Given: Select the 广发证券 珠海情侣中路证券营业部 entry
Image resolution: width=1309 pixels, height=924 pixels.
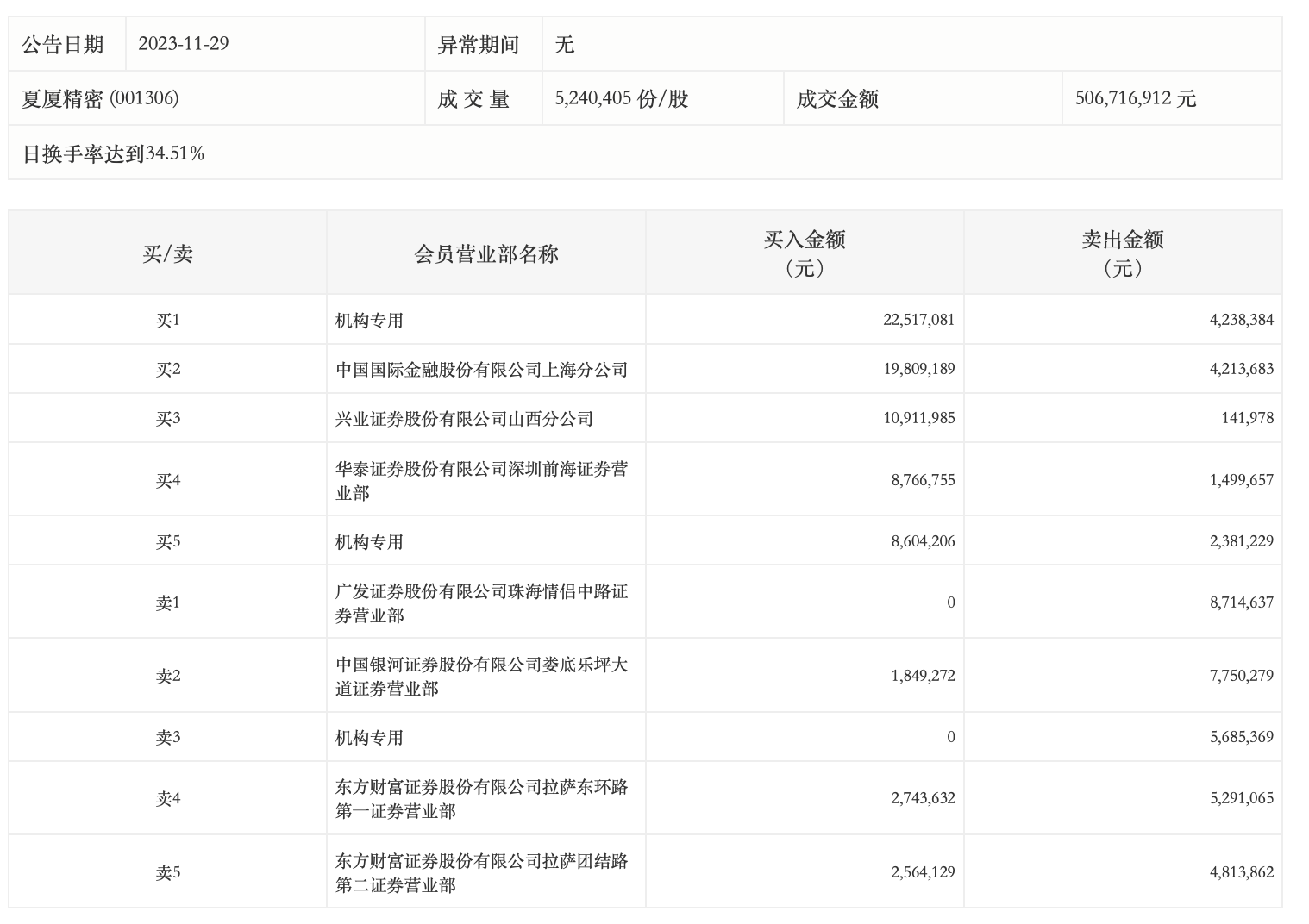Looking at the screenshot, I should pyautogui.click(x=481, y=602).
